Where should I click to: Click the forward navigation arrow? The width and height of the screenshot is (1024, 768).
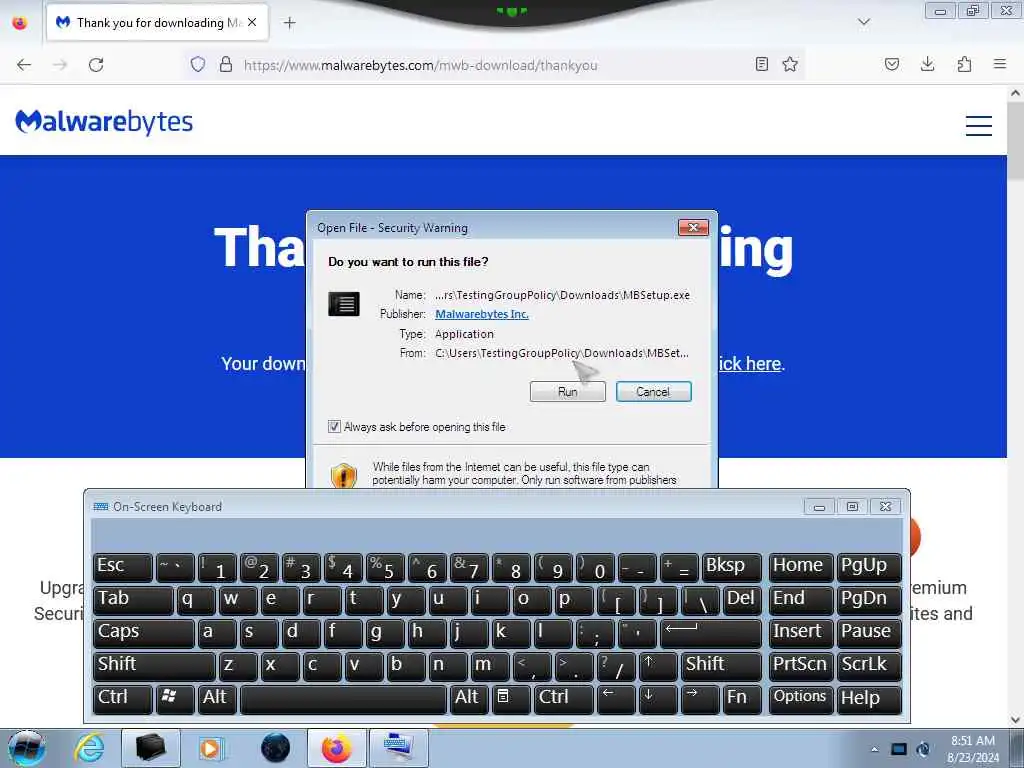pos(60,65)
